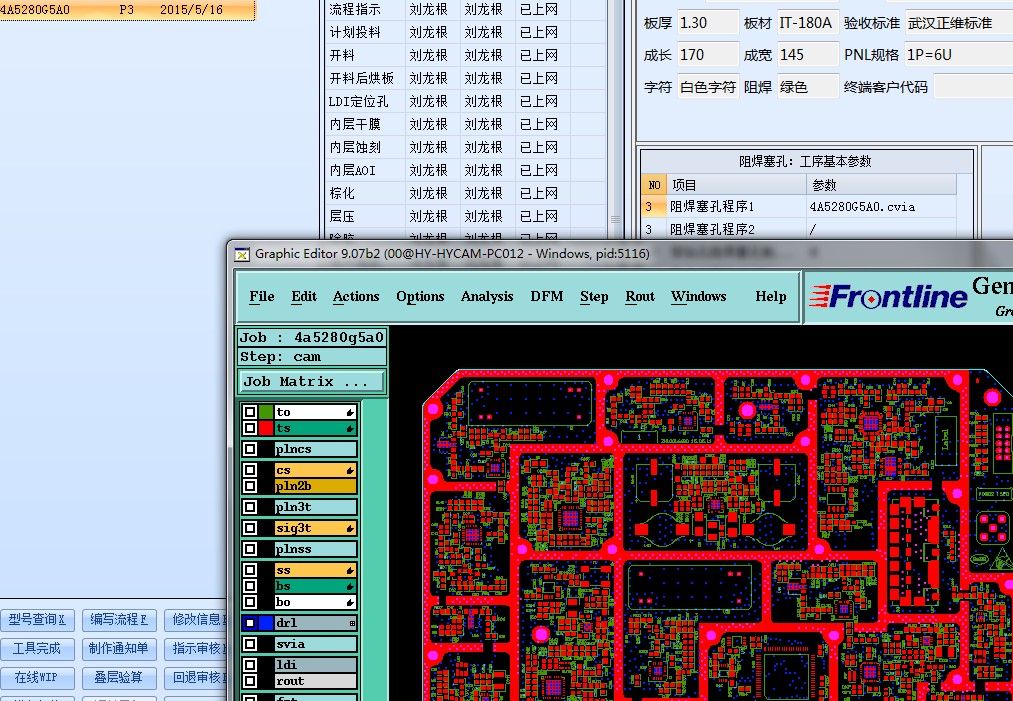Open the File menu in Graphic Editor
This screenshot has width=1013, height=701.
[x=262, y=297]
